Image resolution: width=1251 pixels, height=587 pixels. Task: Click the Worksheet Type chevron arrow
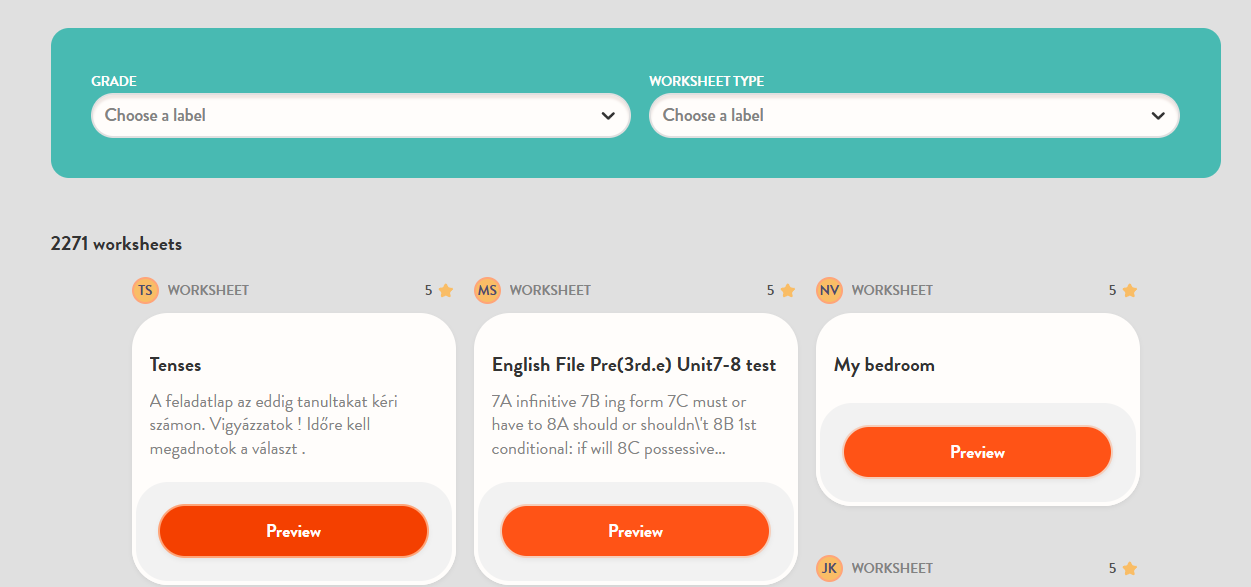pyautogui.click(x=1158, y=116)
